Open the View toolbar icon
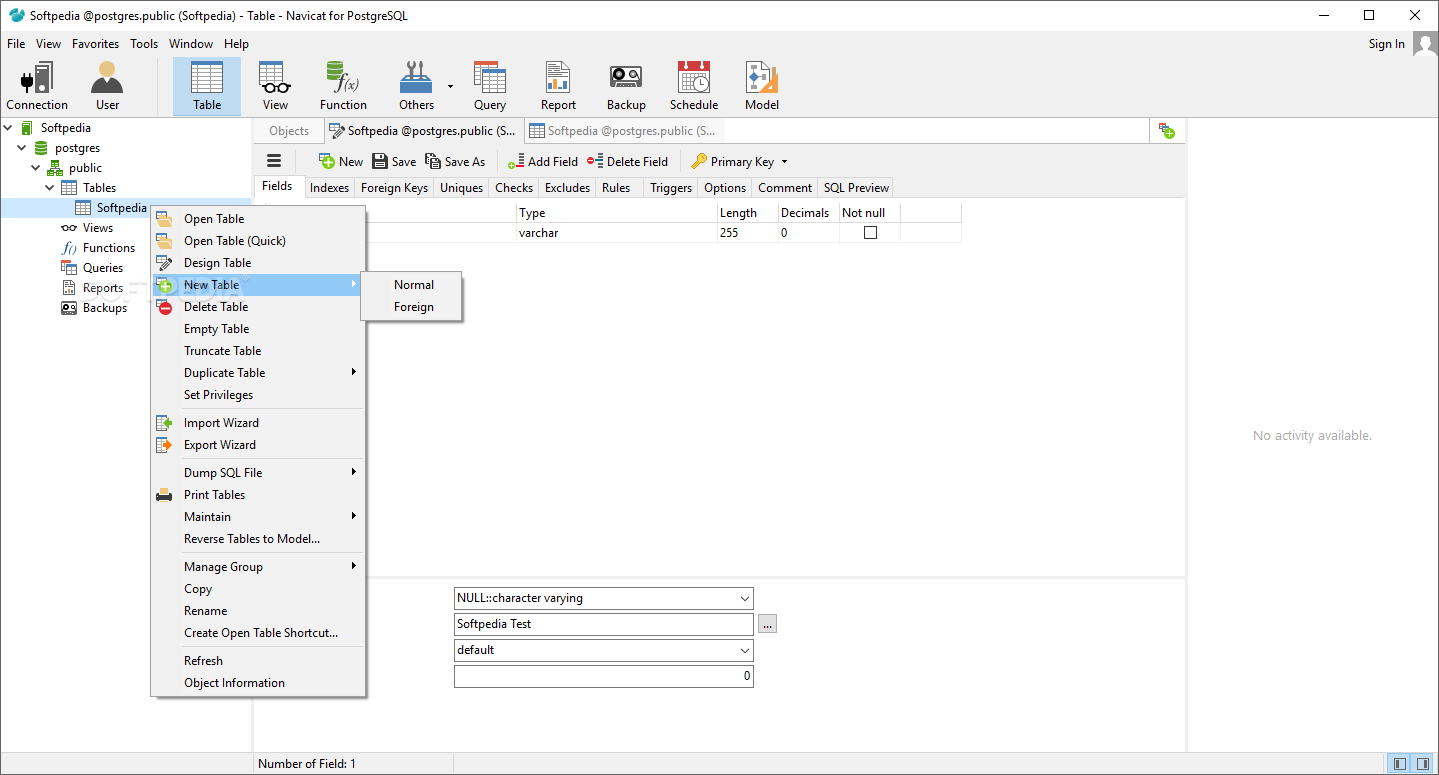1439x775 pixels. [x=275, y=86]
